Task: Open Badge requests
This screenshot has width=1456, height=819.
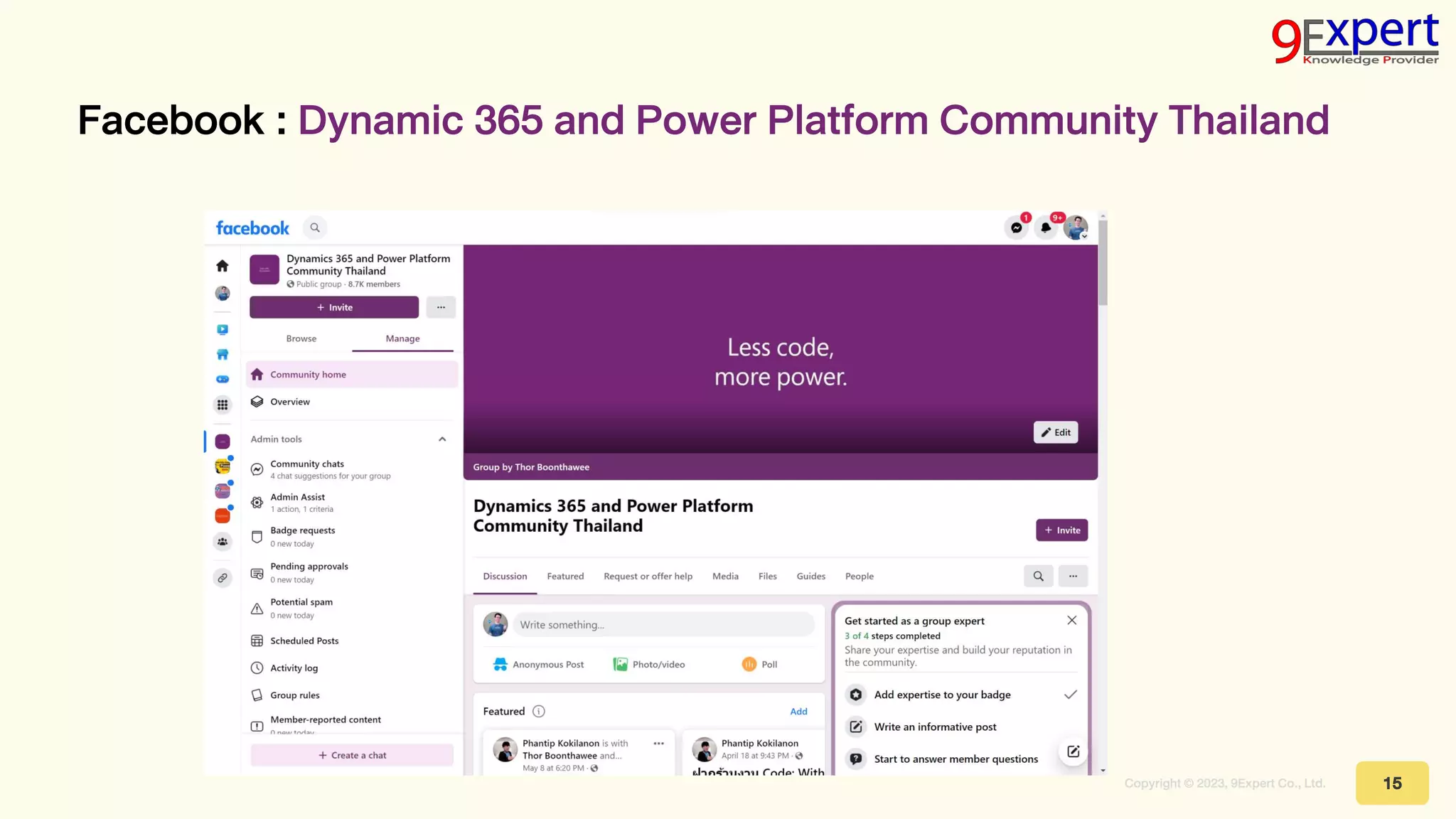Action: pos(352,537)
